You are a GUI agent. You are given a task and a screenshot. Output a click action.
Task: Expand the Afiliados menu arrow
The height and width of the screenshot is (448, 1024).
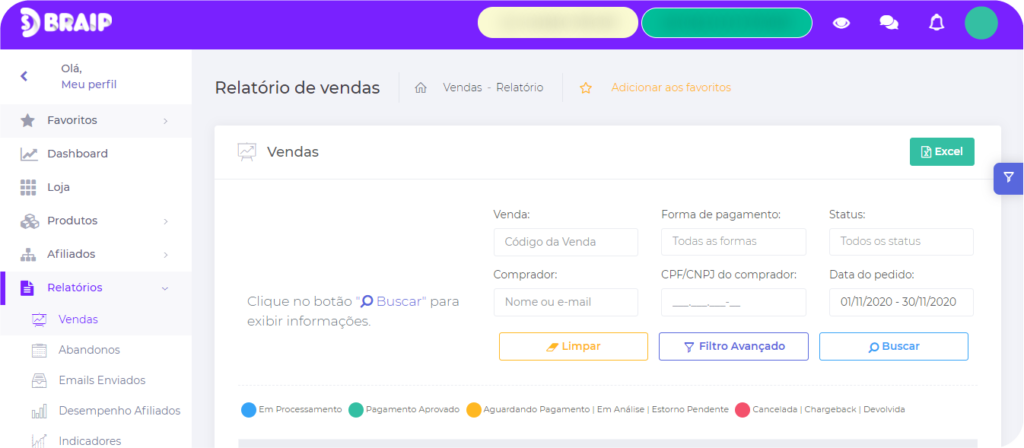pyautogui.click(x=165, y=254)
